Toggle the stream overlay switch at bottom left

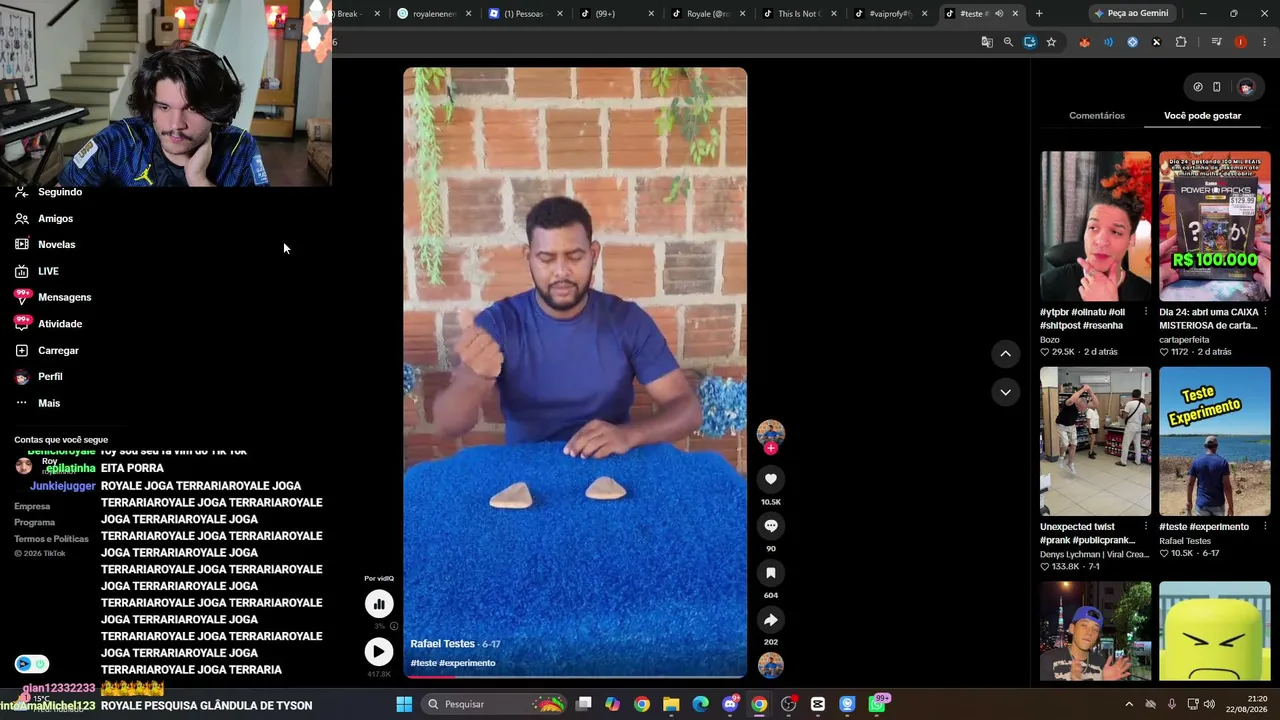pyautogui.click(x=31, y=664)
